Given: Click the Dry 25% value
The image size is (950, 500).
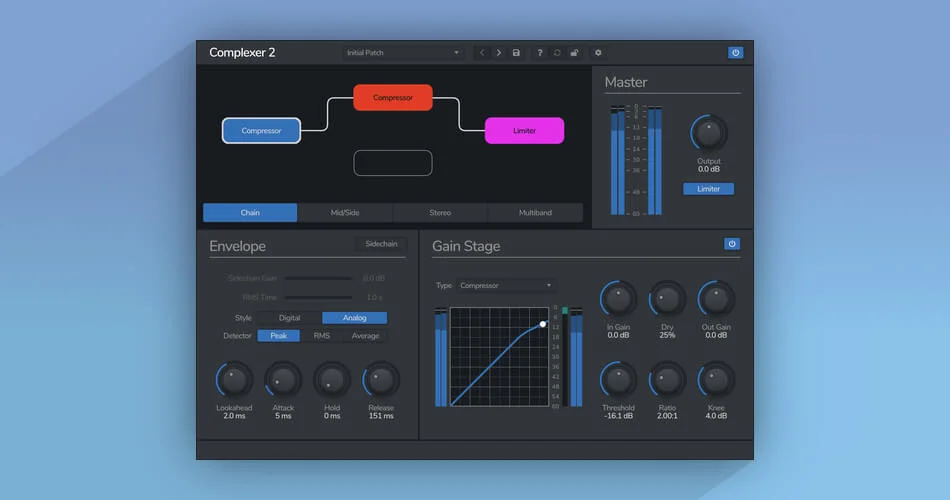Looking at the screenshot, I should [667, 335].
